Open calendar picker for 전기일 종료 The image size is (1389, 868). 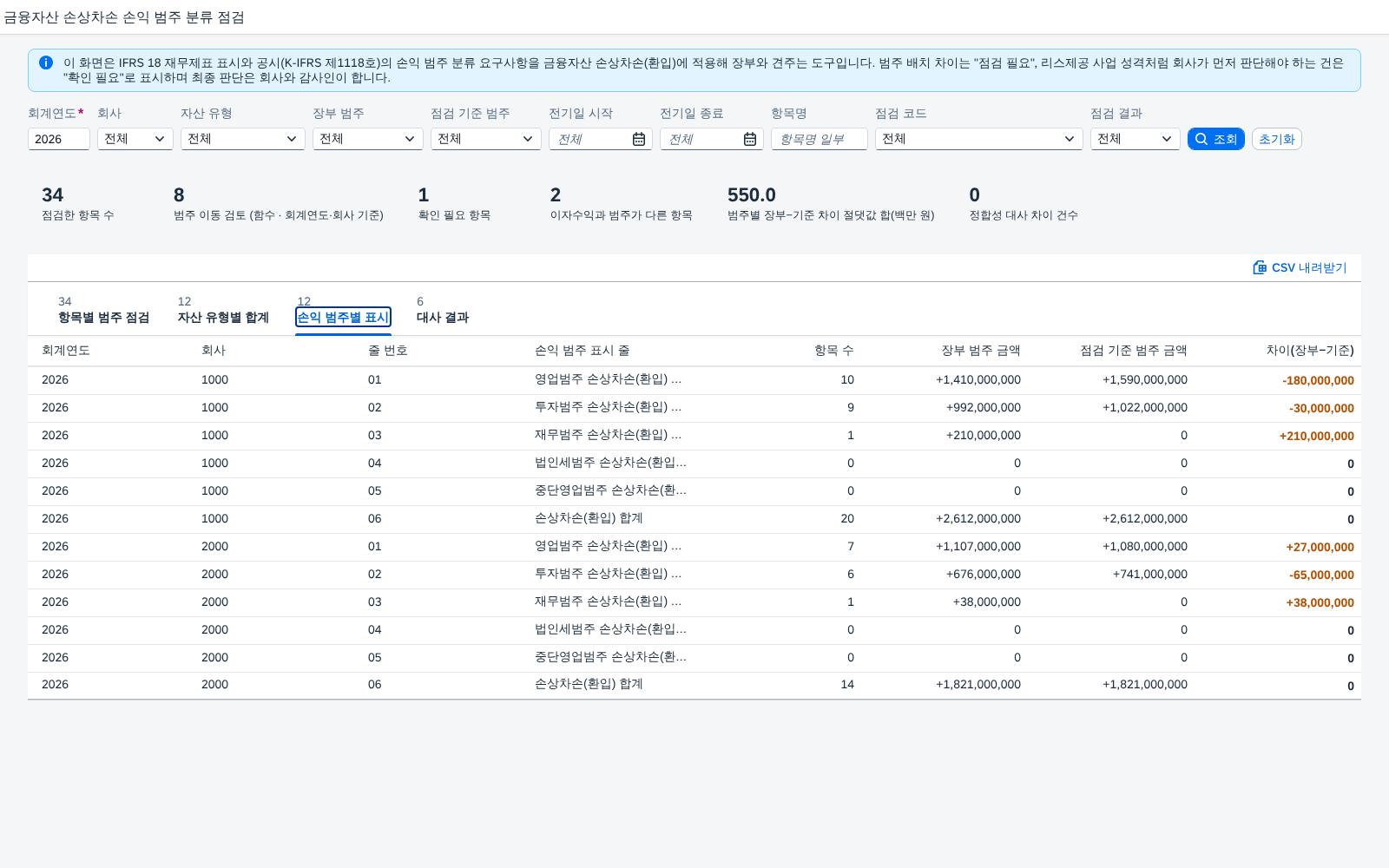[x=750, y=139]
